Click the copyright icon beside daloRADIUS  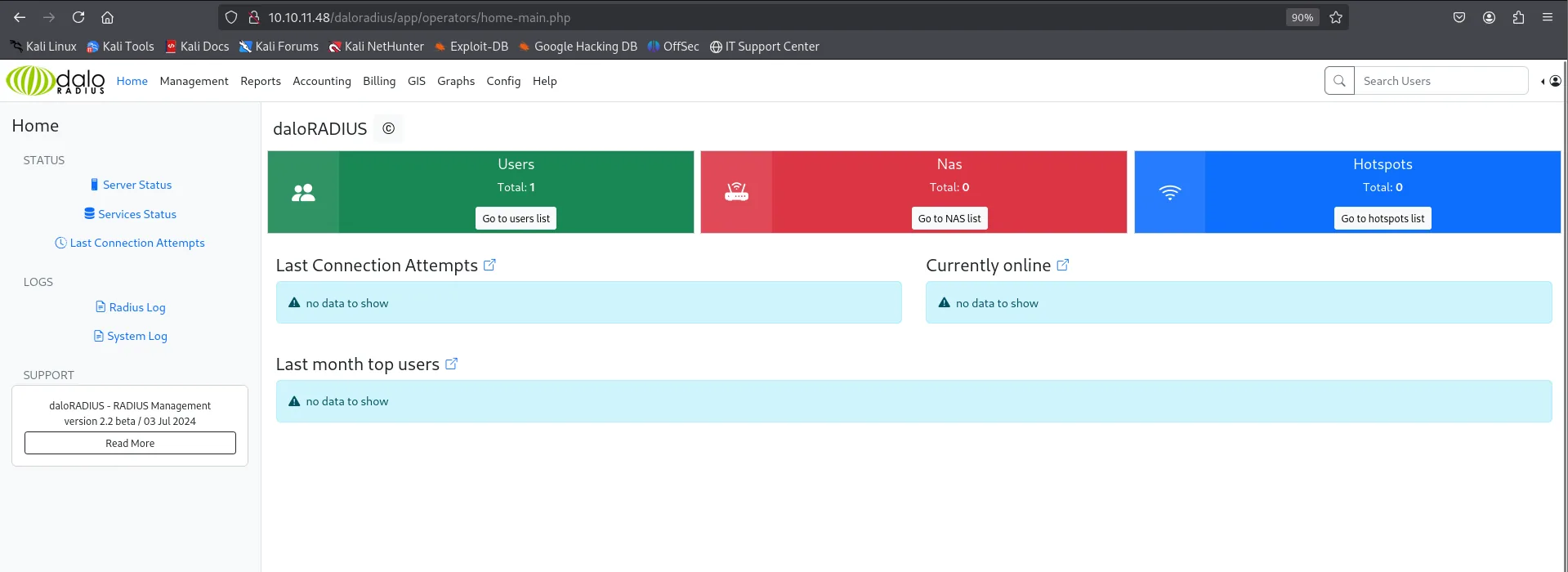pyautogui.click(x=388, y=128)
